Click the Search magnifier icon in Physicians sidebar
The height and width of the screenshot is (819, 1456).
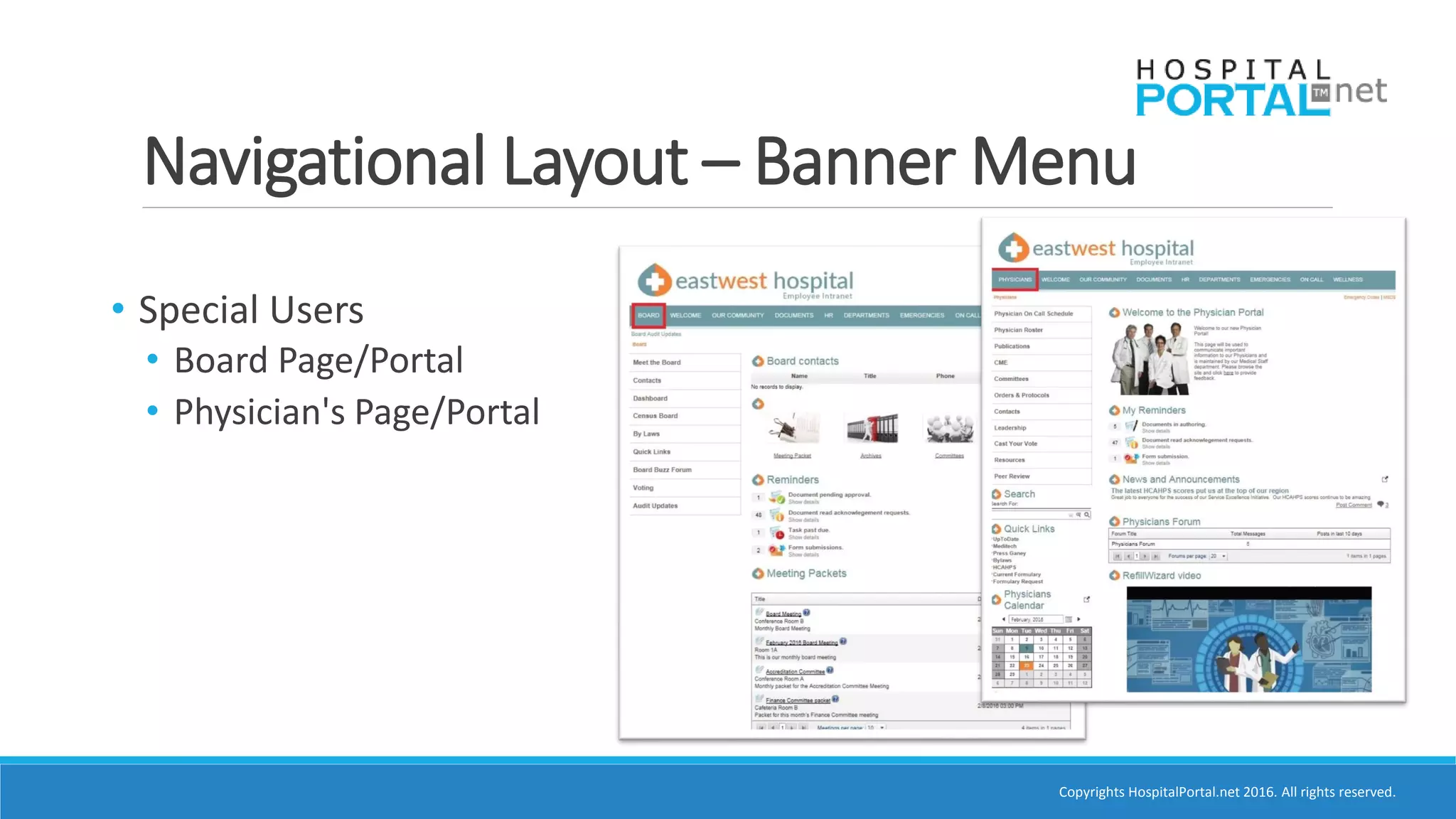tap(1086, 515)
